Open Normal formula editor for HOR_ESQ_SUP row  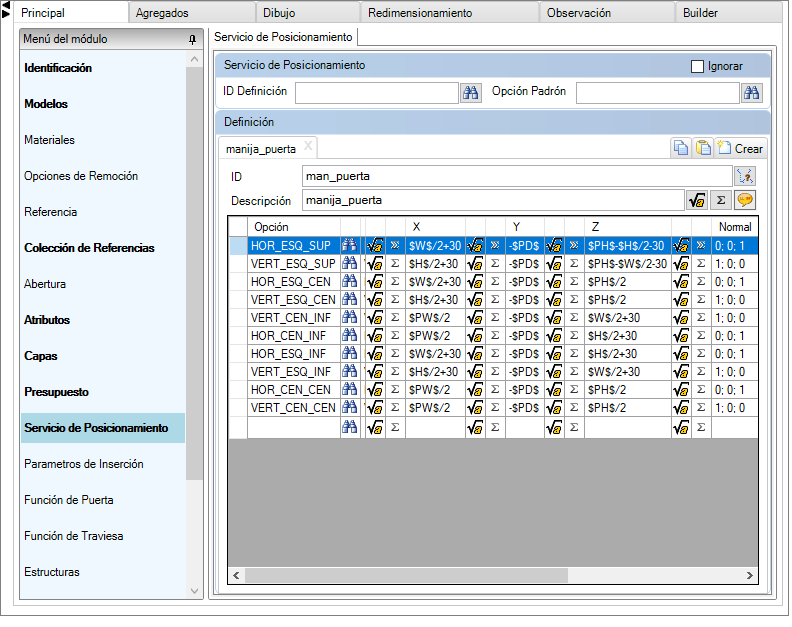click(x=681, y=246)
